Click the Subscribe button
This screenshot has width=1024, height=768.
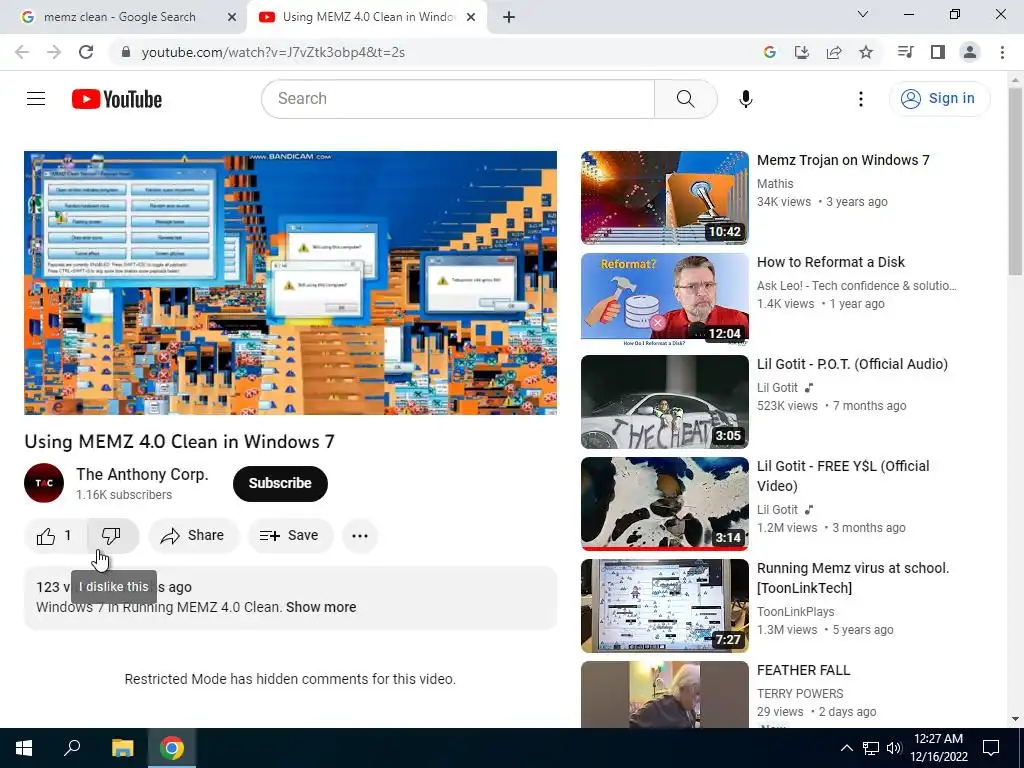tap(280, 484)
